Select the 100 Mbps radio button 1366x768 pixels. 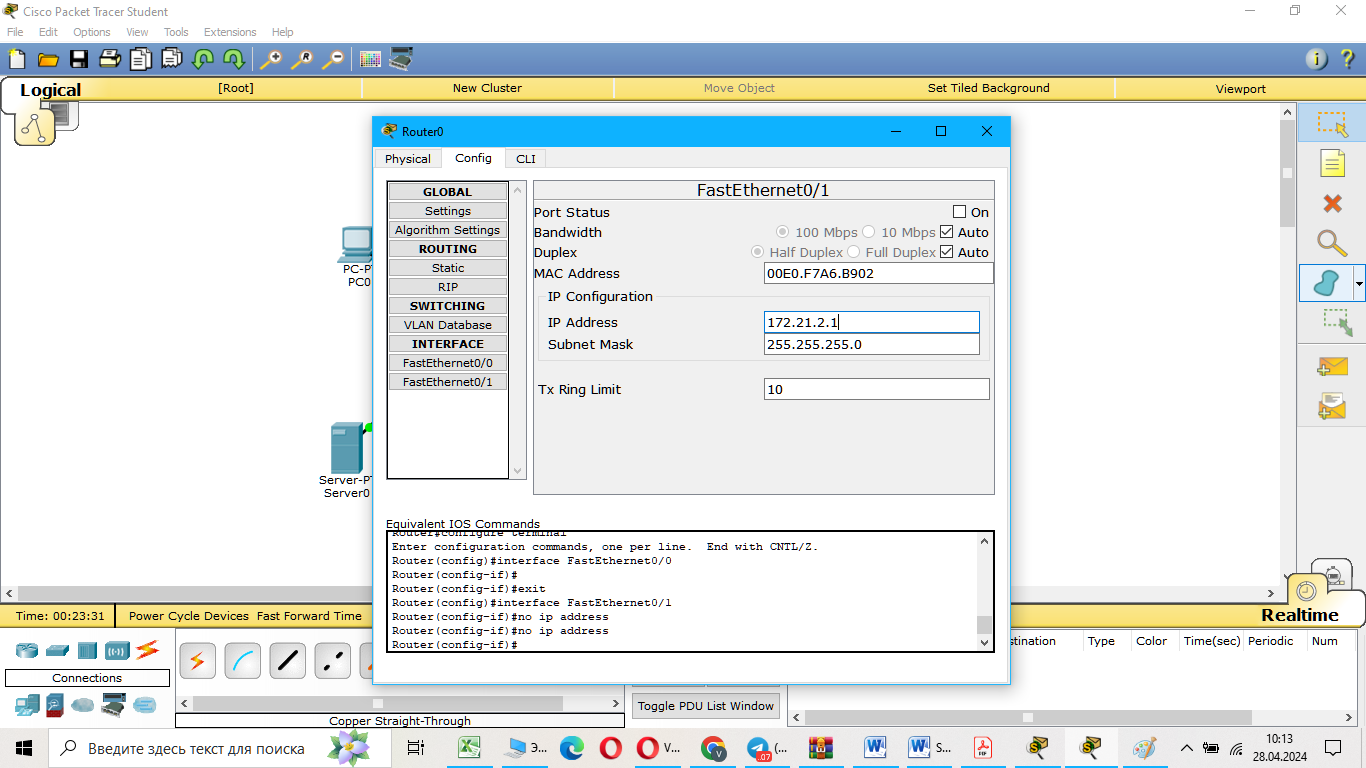[782, 232]
